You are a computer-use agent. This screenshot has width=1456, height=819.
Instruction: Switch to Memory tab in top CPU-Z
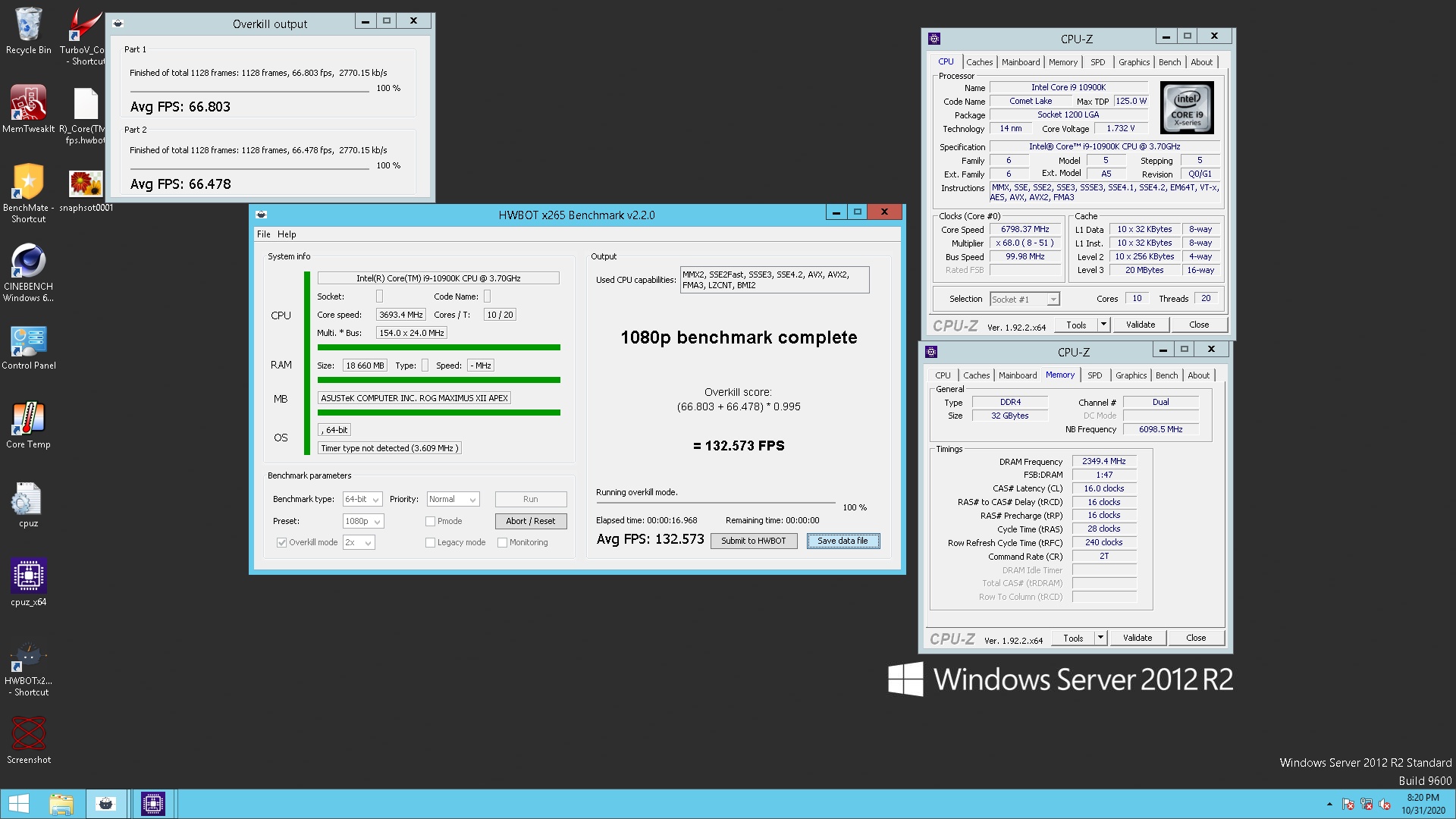coord(1063,62)
